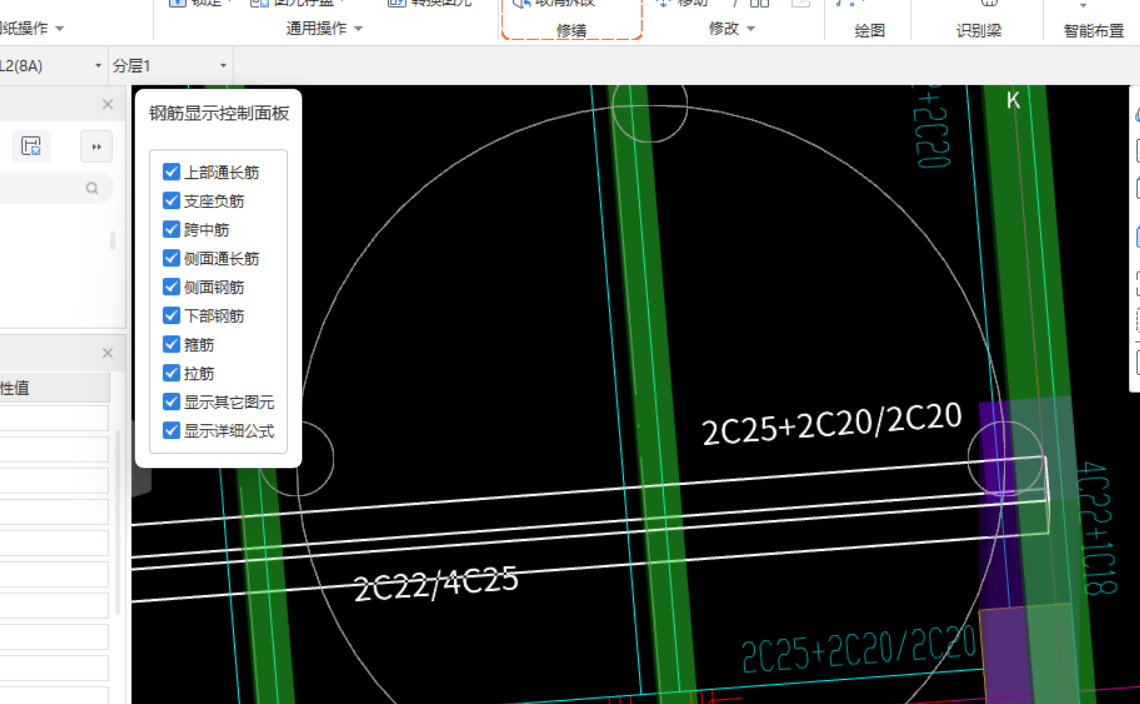The height and width of the screenshot is (704, 1140).
Task: Click the first property value cell
Action: tap(55, 418)
